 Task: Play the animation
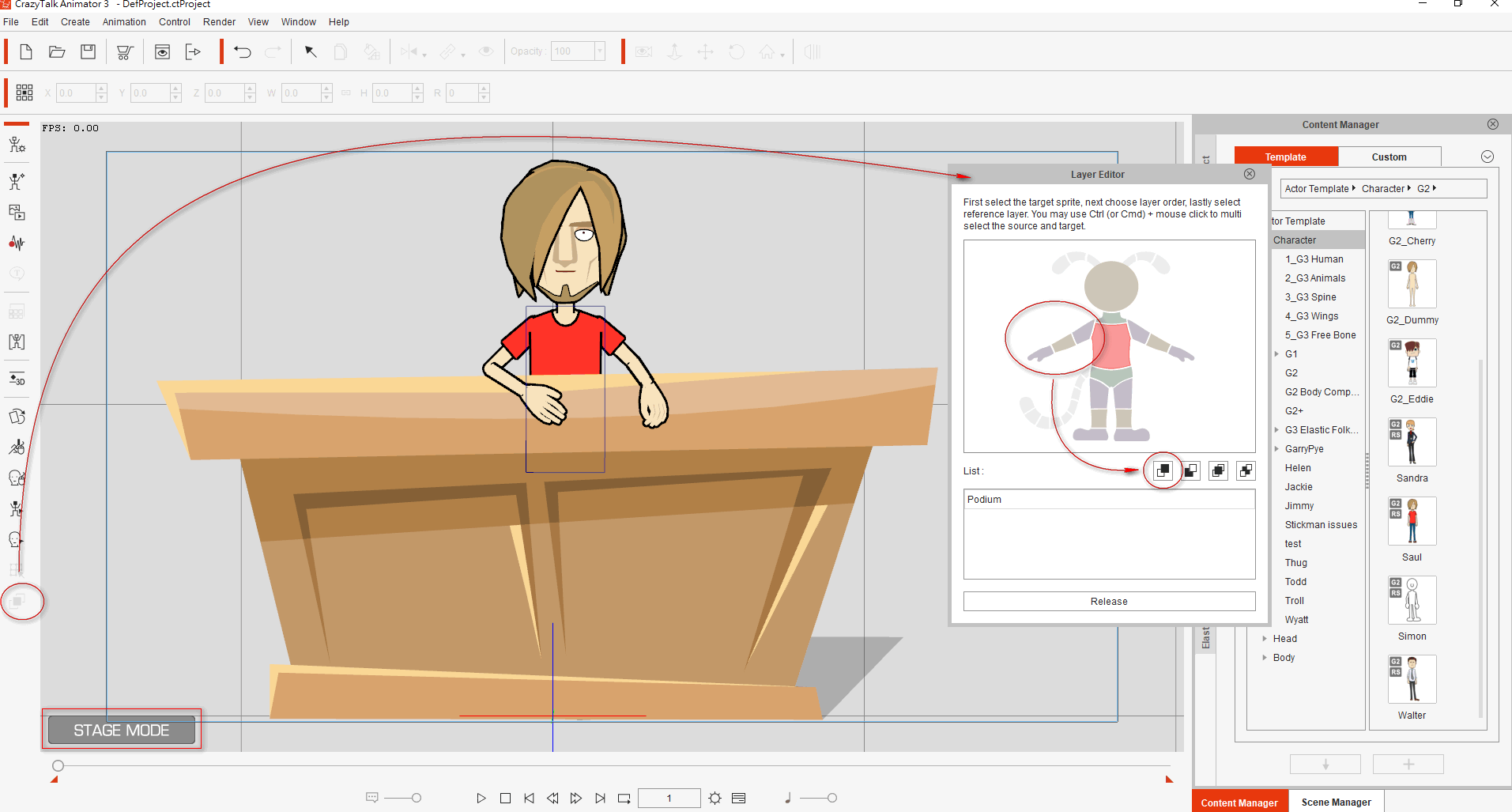coord(481,799)
